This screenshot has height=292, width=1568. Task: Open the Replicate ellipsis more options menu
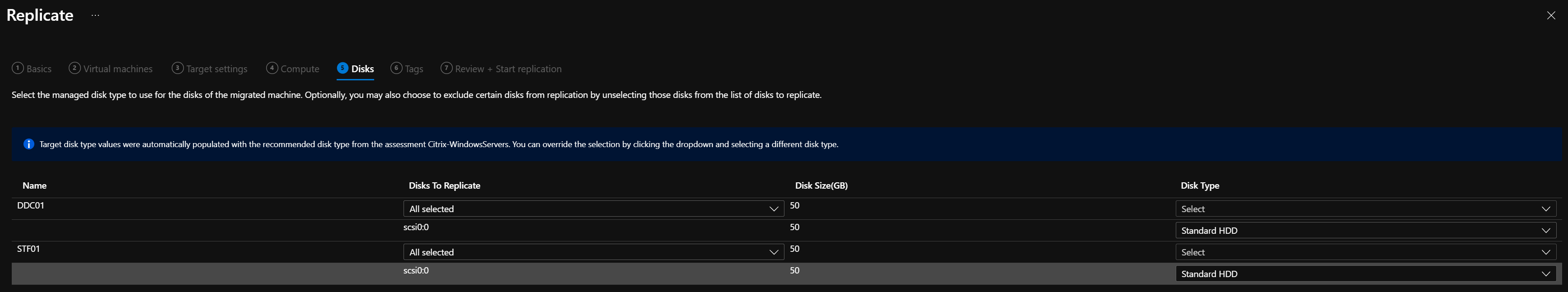click(x=95, y=15)
